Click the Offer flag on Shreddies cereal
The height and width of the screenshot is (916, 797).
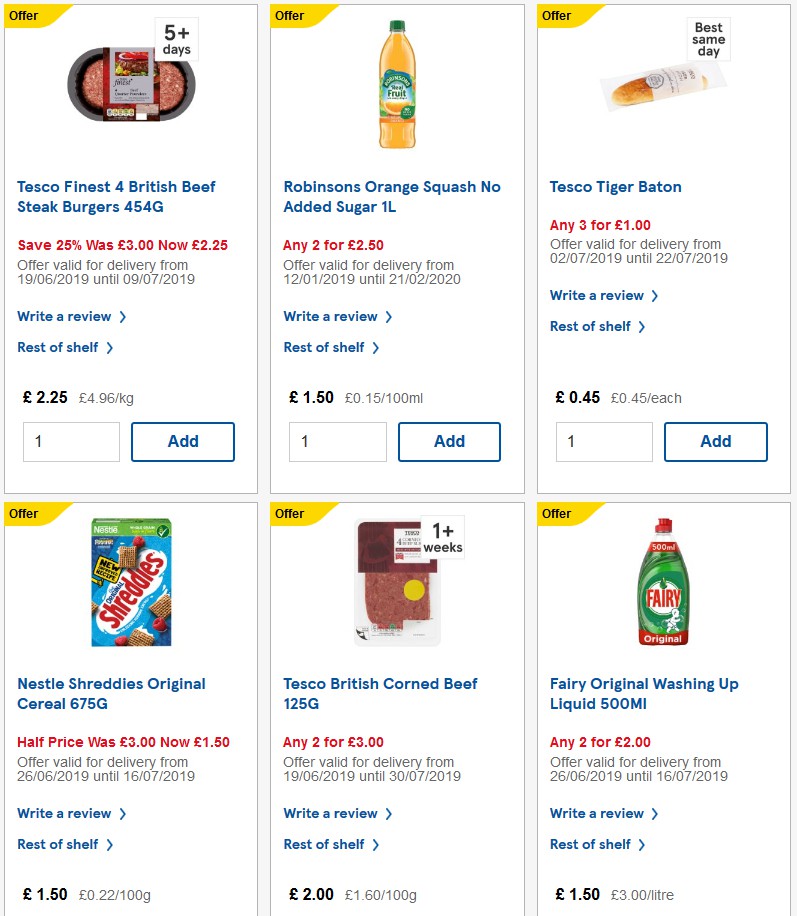25,514
